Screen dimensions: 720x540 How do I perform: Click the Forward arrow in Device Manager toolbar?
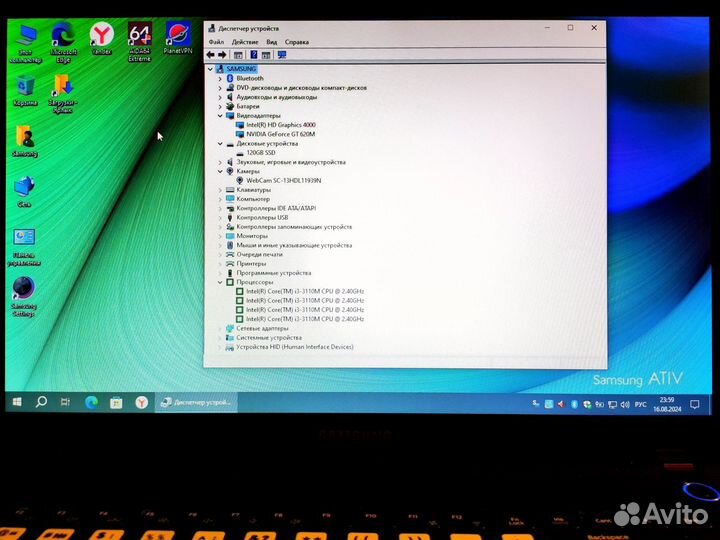tap(222, 55)
